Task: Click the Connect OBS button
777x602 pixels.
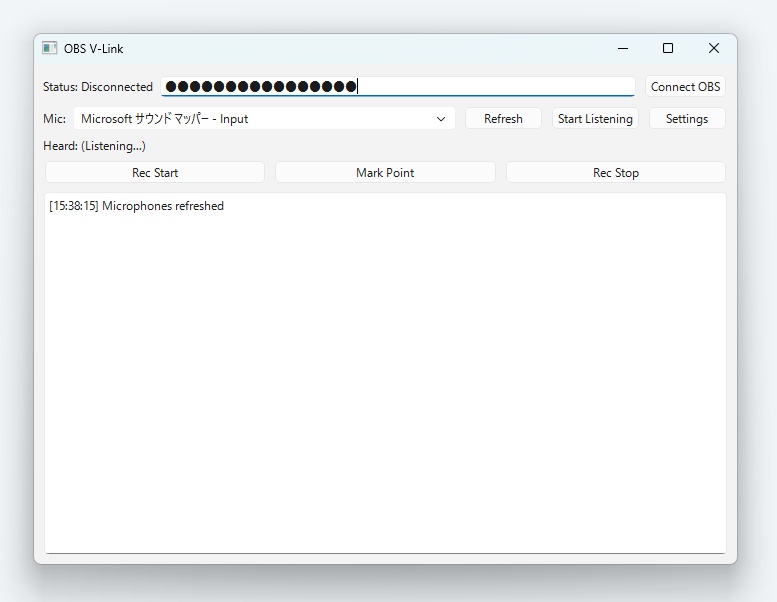Action: pos(685,86)
